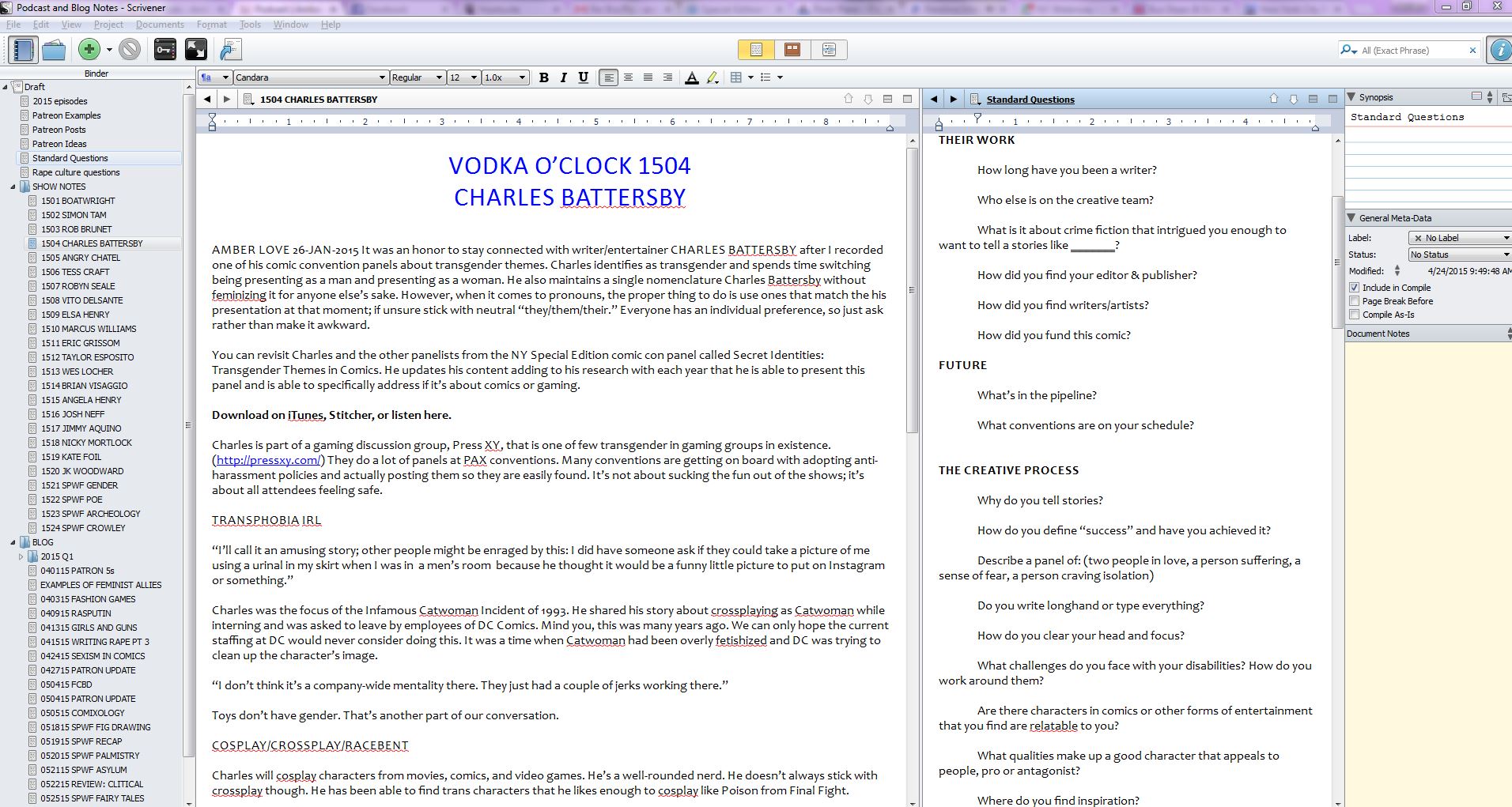
Task: Click the list bullets icon
Action: point(765,77)
